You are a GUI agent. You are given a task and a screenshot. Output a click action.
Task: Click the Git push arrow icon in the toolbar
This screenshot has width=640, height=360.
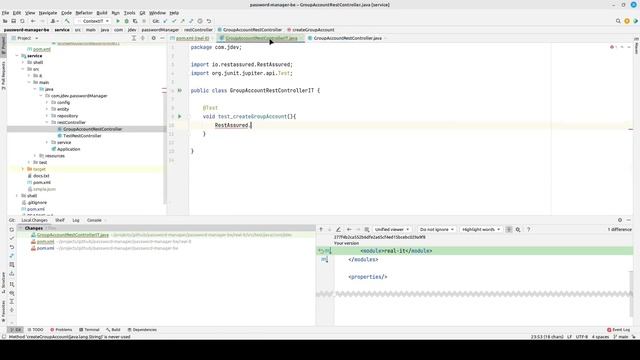(x=182, y=21)
